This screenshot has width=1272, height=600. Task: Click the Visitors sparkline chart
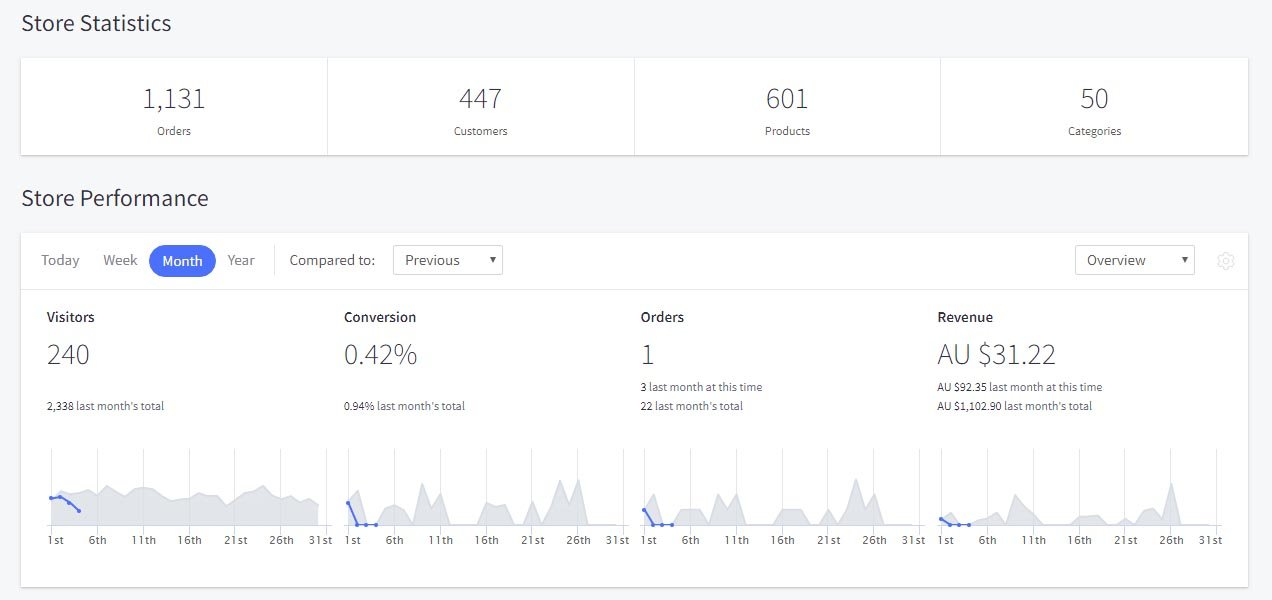point(185,495)
